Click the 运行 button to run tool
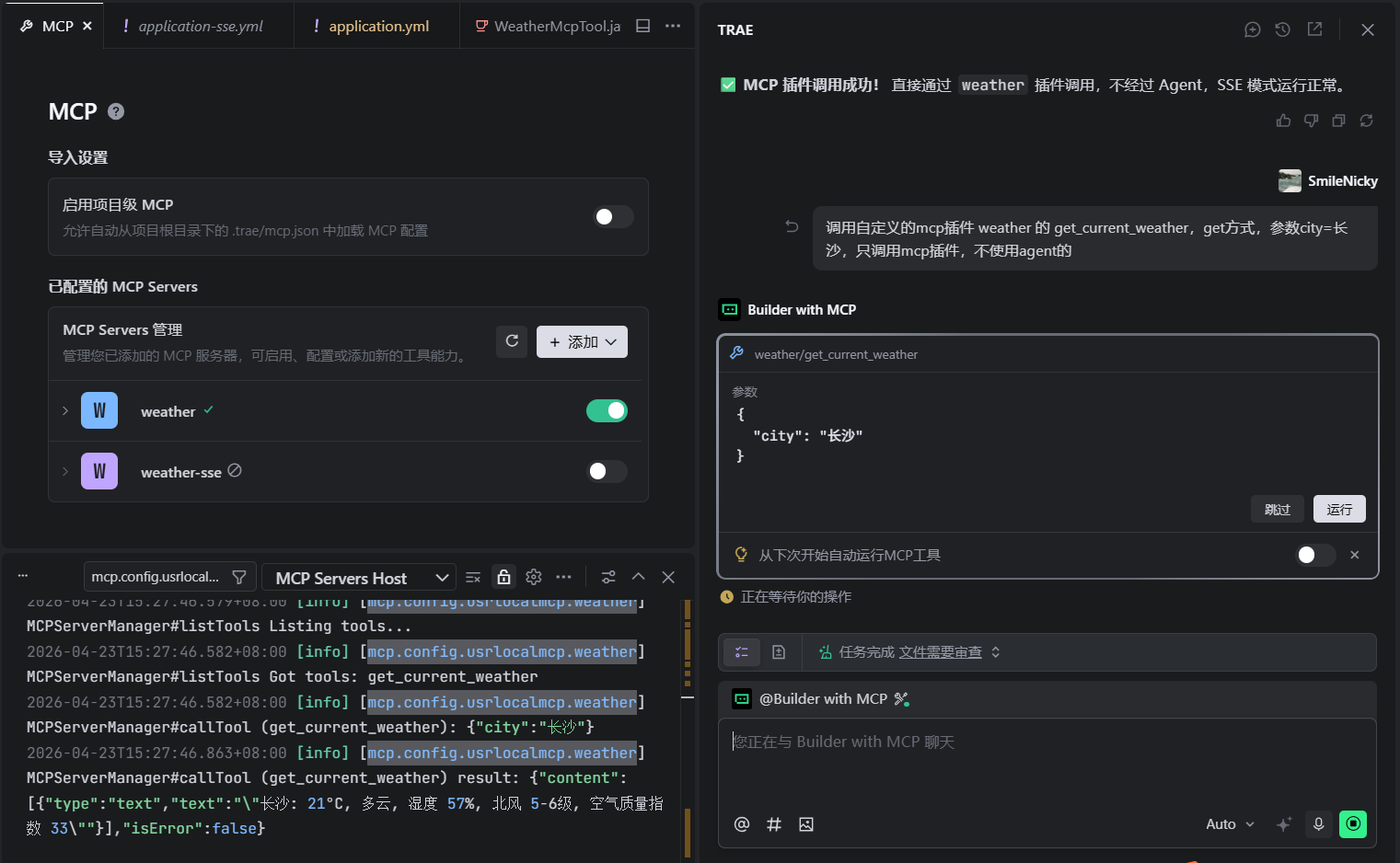This screenshot has height=863, width=1400. pos(1339,509)
